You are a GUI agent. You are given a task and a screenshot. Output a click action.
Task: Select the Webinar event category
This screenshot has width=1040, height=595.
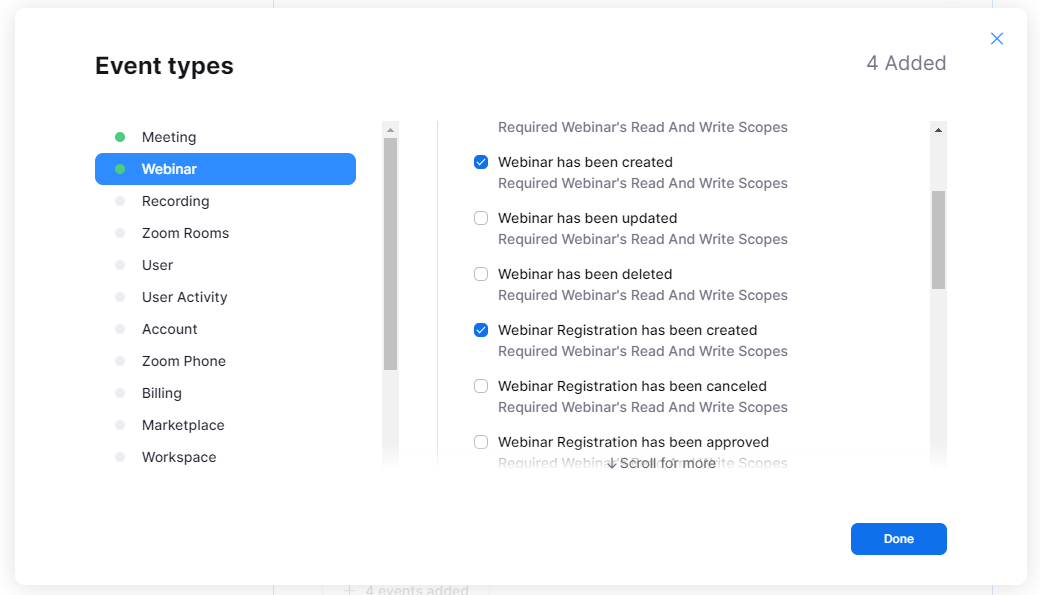[169, 169]
